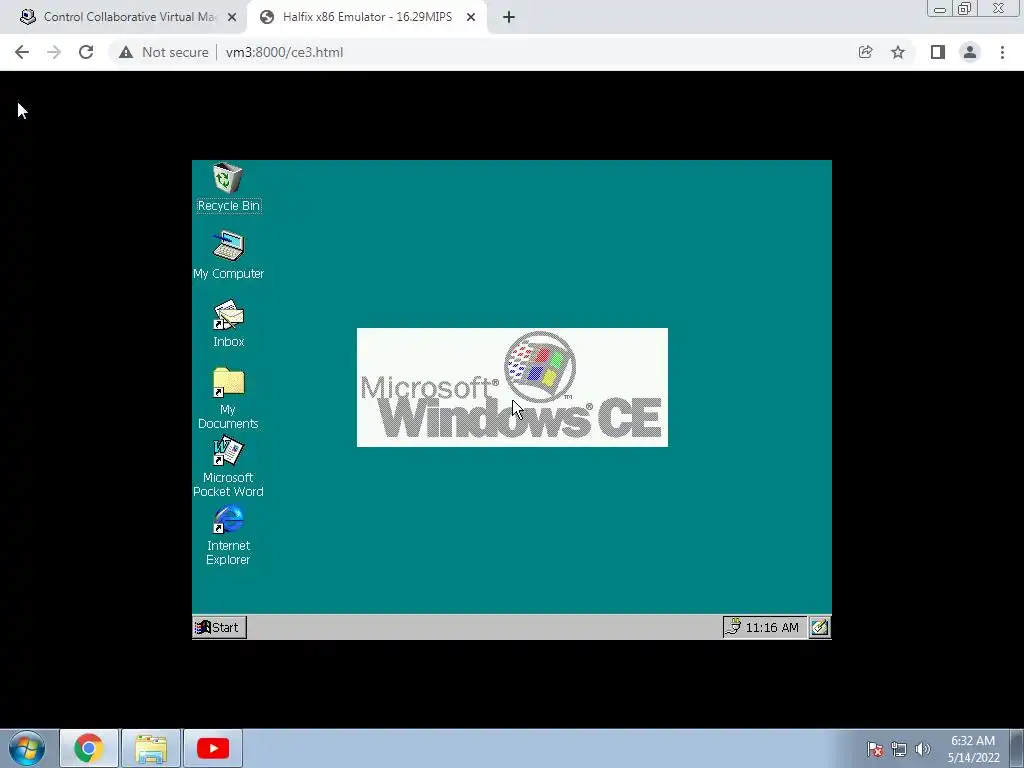
Task: Open the input panel pencil icon
Action: (820, 628)
